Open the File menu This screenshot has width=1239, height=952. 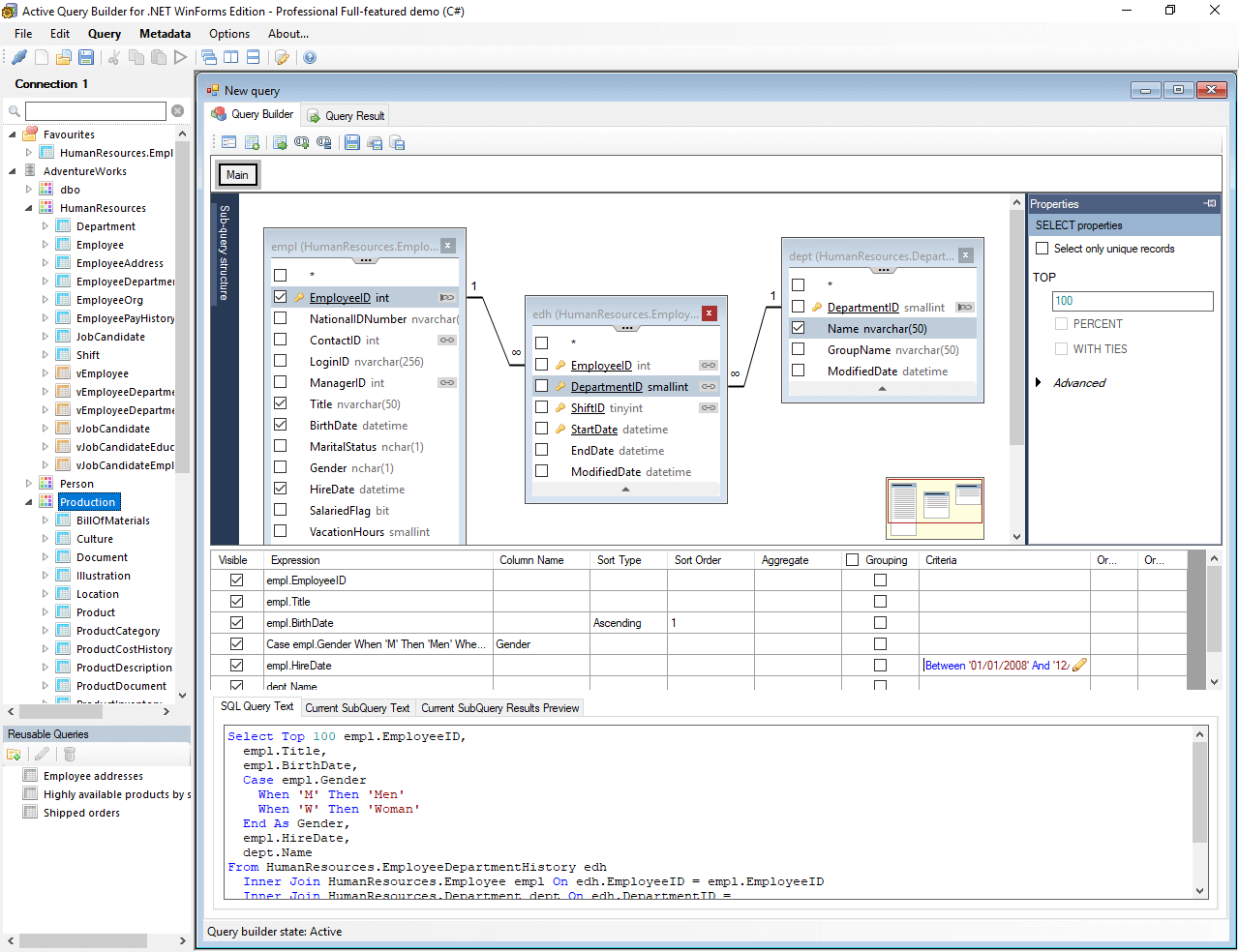23,34
